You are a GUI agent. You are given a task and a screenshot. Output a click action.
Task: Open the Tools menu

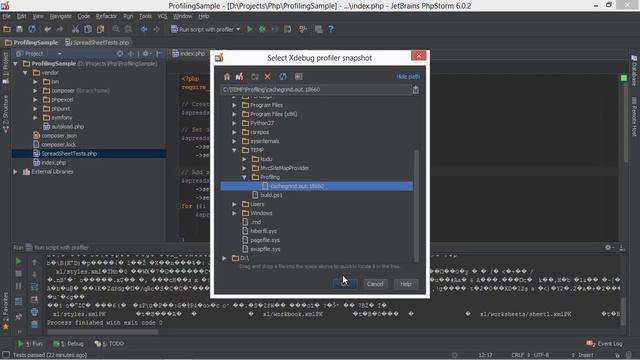coord(145,16)
